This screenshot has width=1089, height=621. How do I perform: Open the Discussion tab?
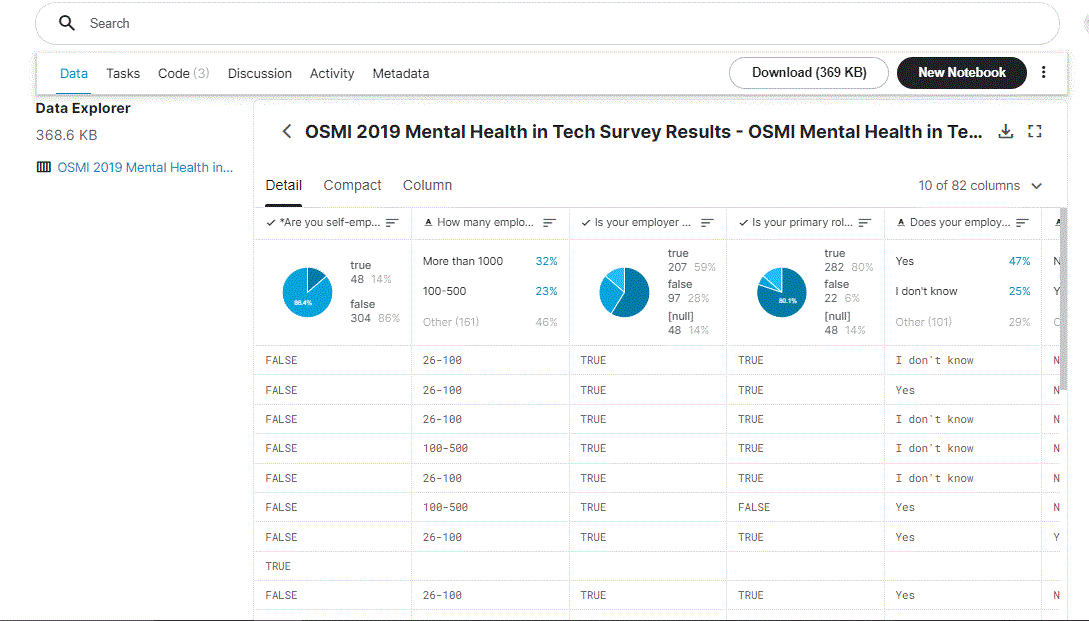259,72
